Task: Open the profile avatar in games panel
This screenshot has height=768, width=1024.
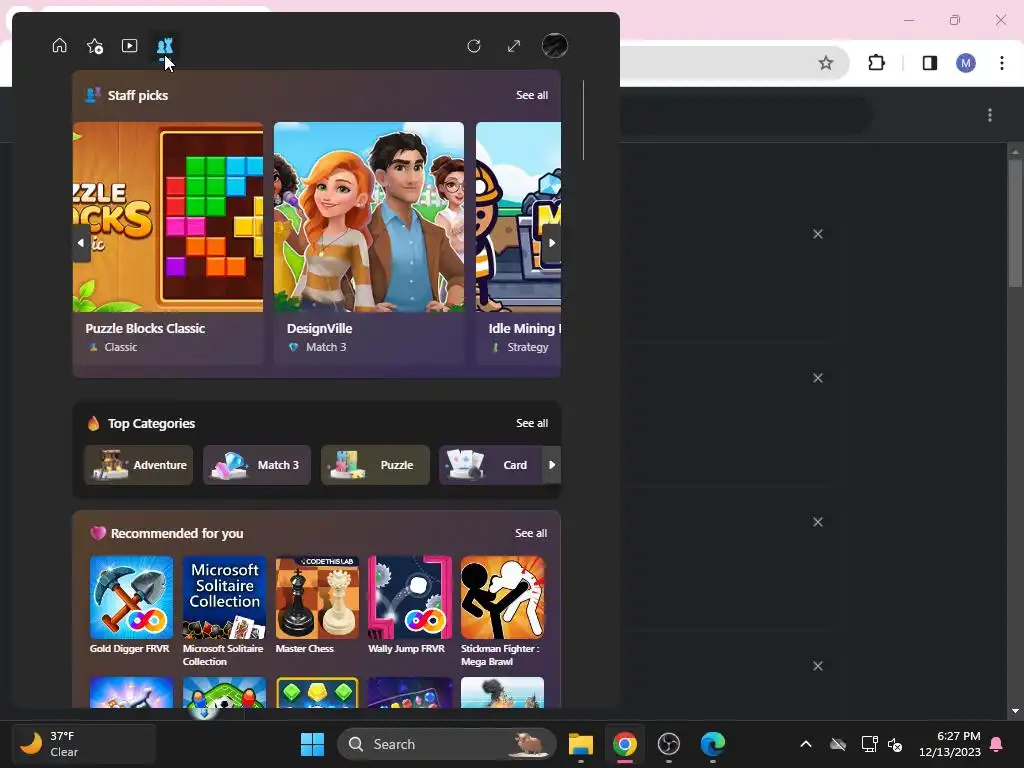Action: coord(554,46)
